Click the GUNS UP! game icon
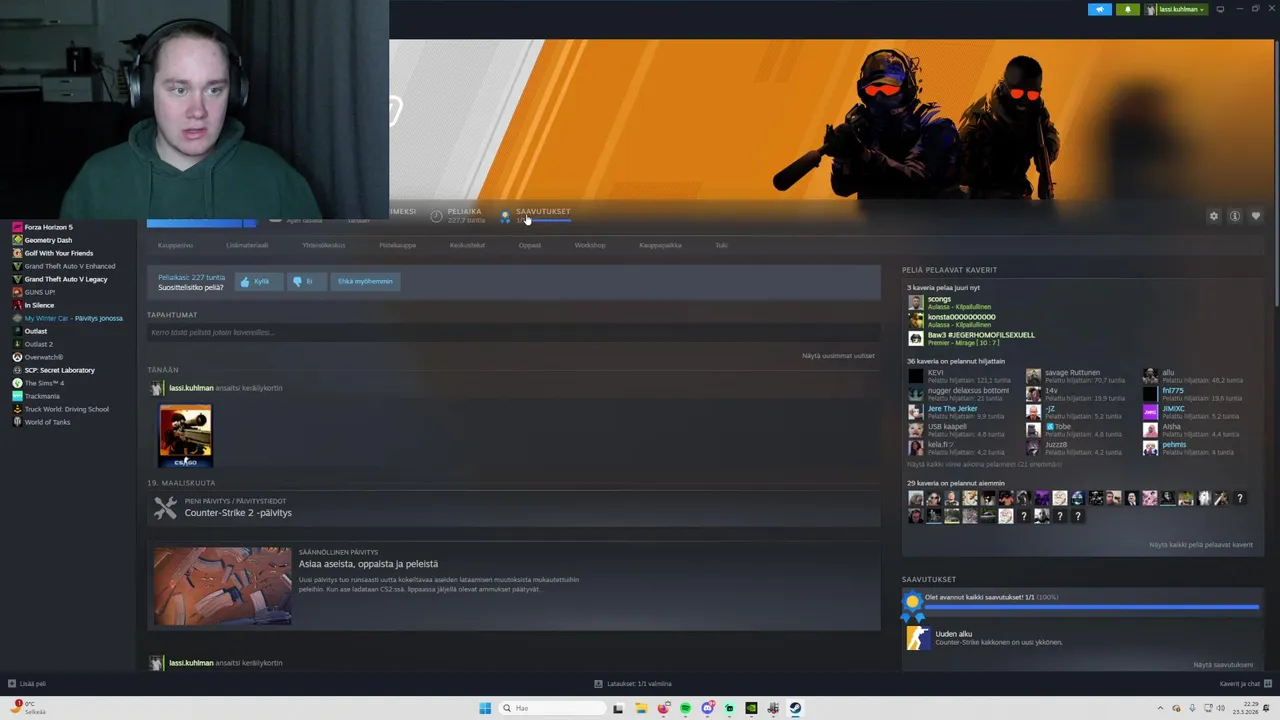 coord(17,292)
